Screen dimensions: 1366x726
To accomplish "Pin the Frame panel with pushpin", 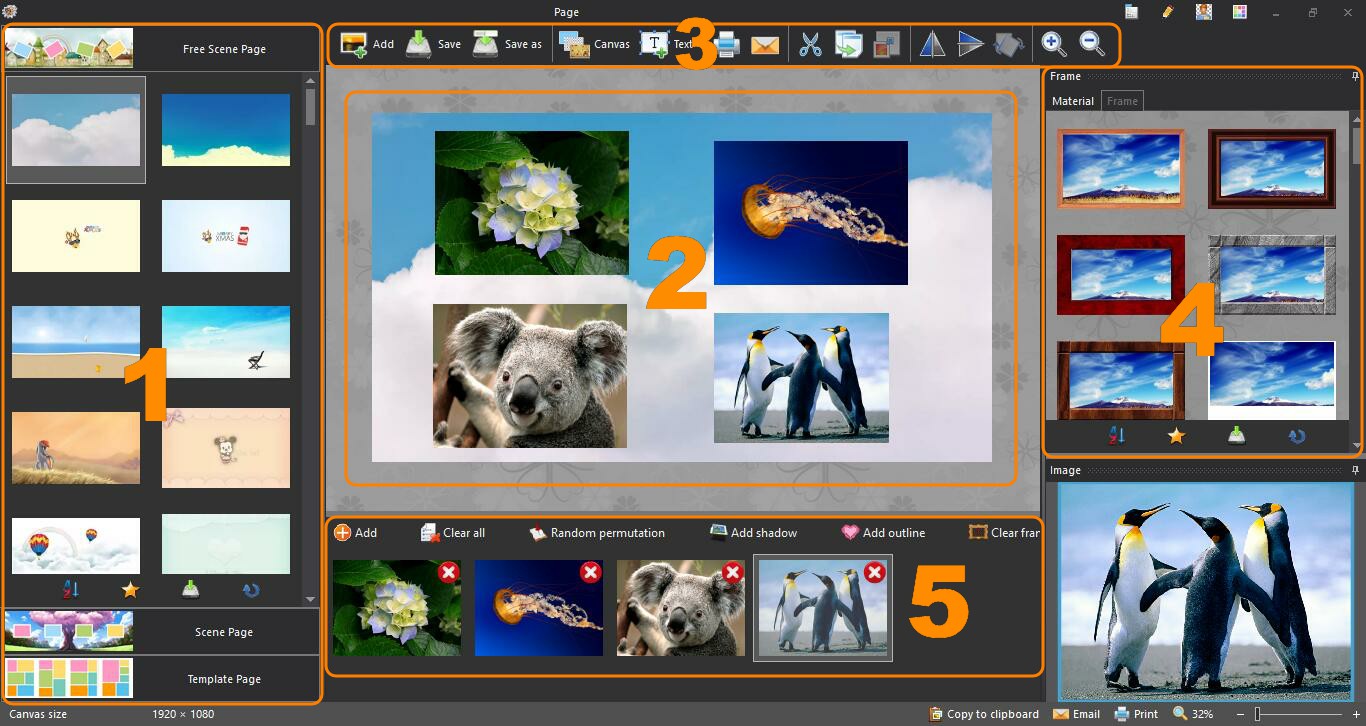I will pyautogui.click(x=1355, y=76).
